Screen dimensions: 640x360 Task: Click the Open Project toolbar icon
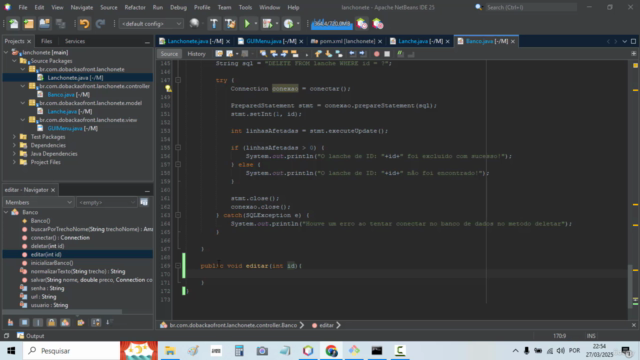pos(44,24)
